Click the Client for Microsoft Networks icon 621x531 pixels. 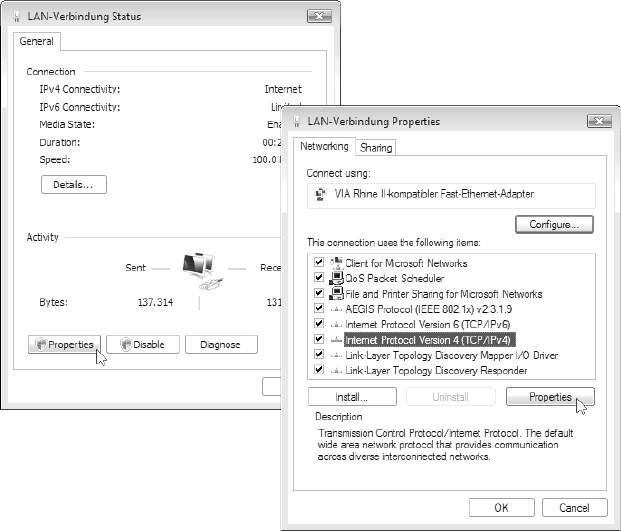pyautogui.click(x=336, y=263)
